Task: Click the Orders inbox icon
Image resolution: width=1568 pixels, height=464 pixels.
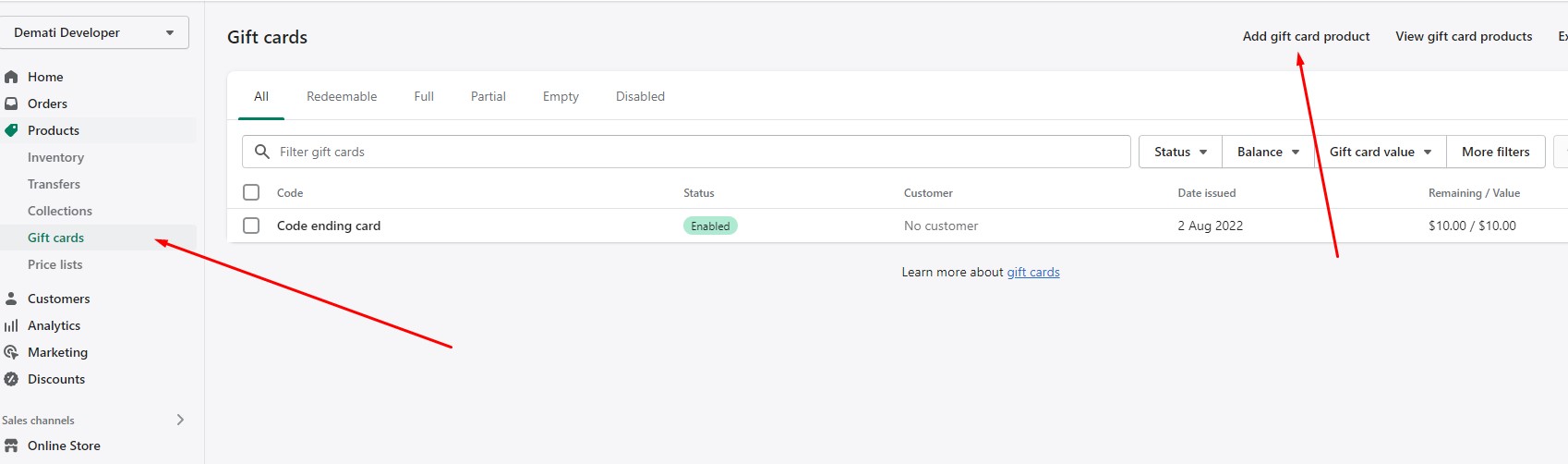Action: pos(11,104)
